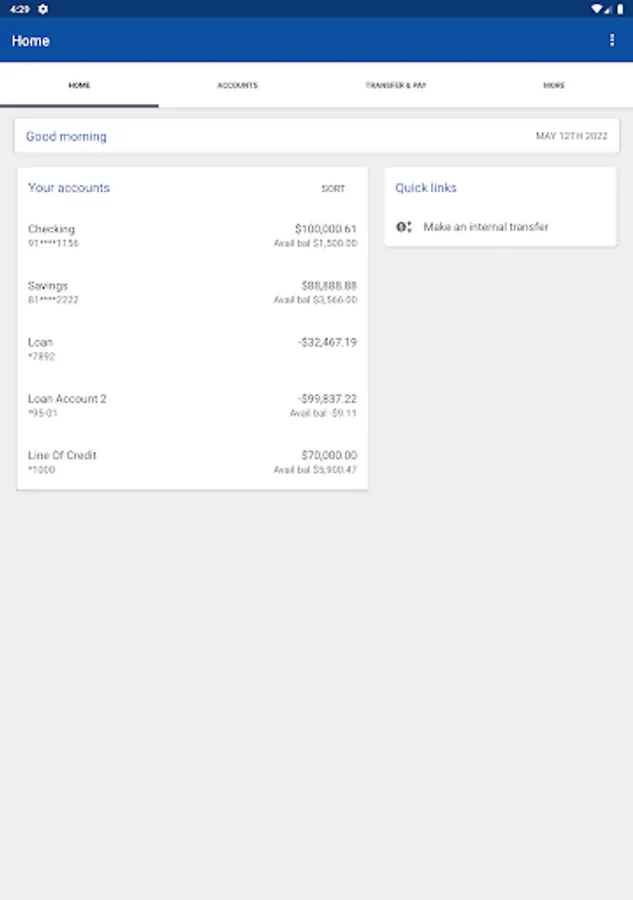Click the May 12th 2022 date label
This screenshot has width=633, height=900.
pos(572,136)
